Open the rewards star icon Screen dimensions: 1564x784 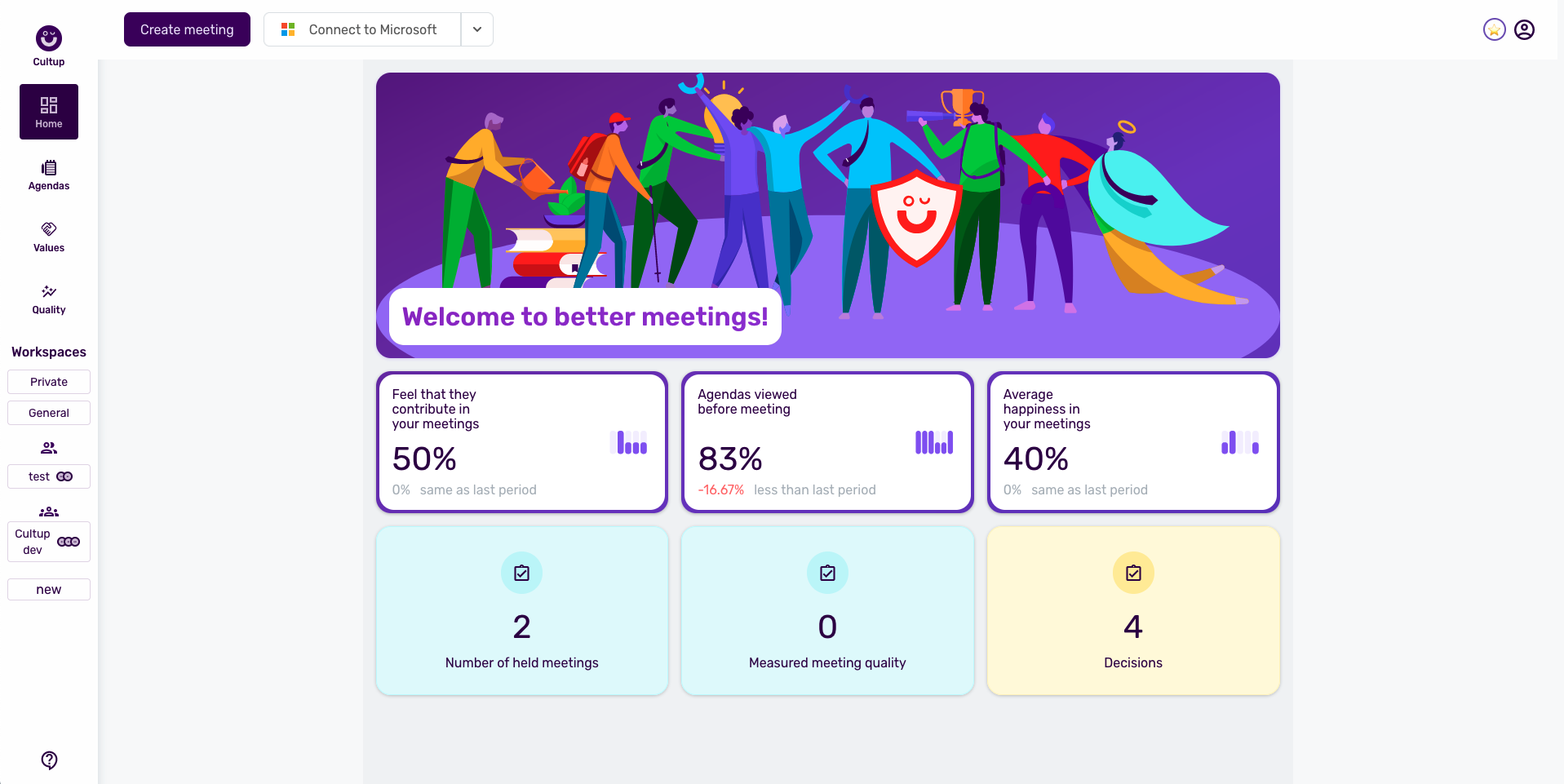pos(1493,29)
